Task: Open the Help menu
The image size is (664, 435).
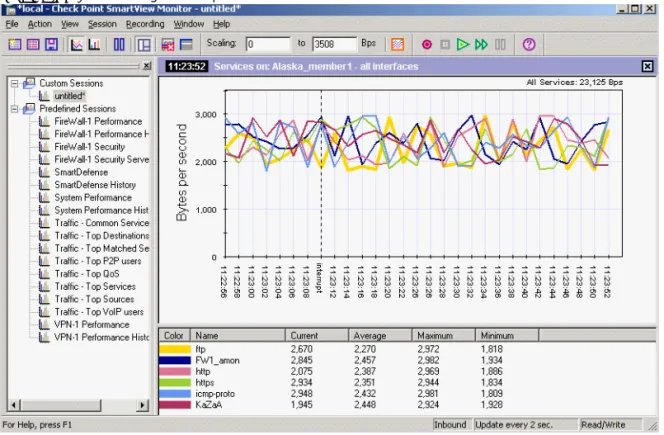Action: point(221,24)
